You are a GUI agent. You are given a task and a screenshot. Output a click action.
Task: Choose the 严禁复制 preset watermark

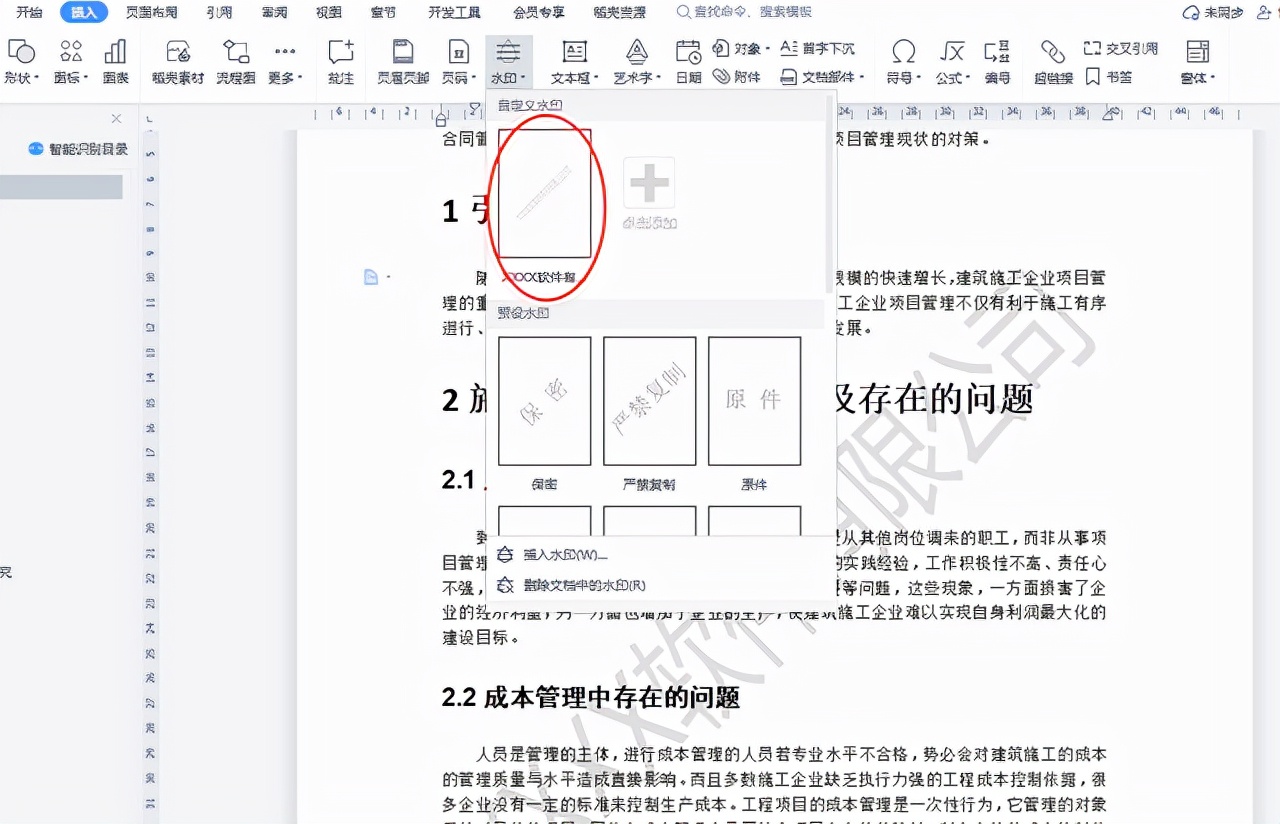pos(649,401)
